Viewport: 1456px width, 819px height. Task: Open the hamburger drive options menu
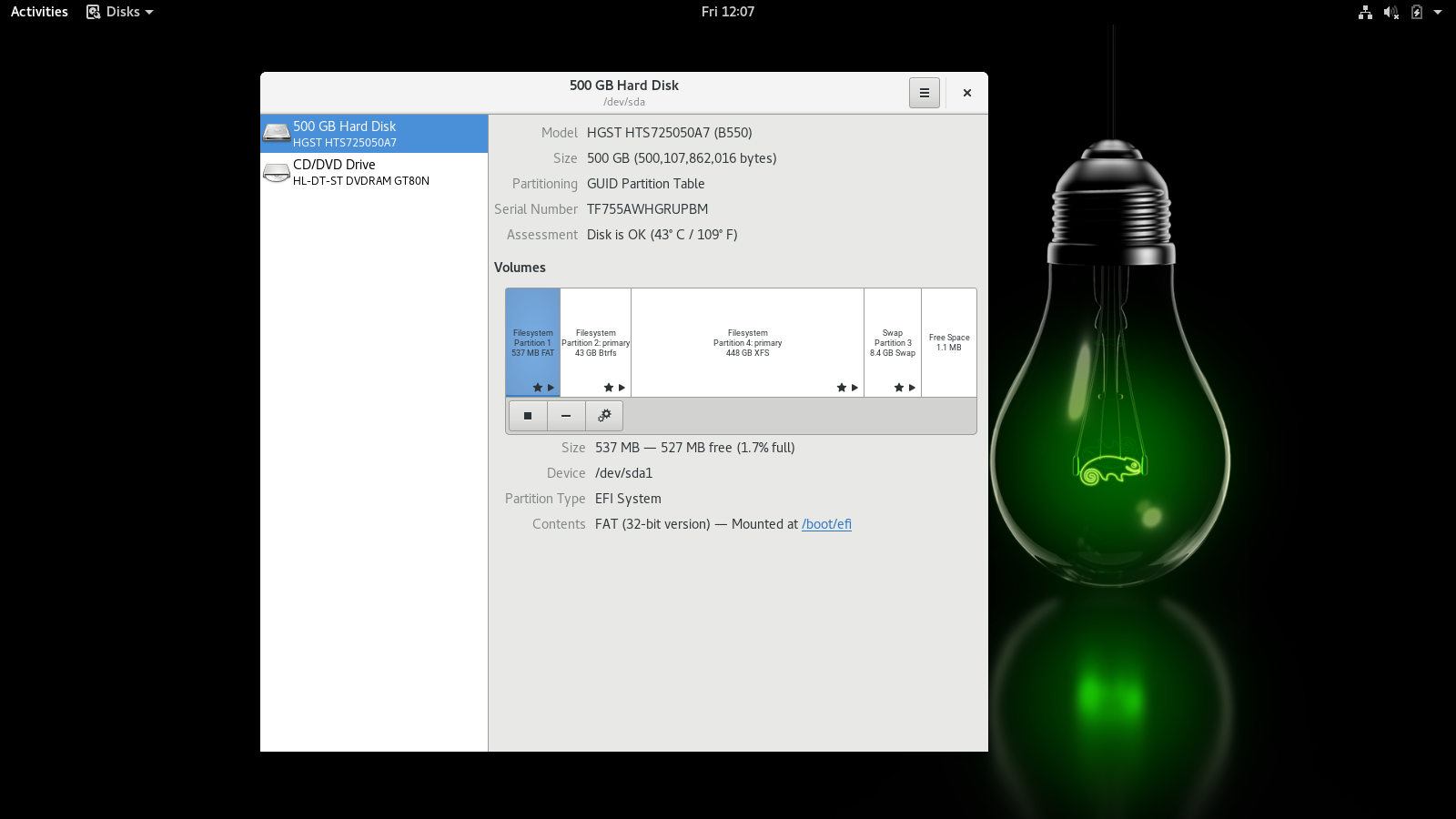click(x=924, y=93)
